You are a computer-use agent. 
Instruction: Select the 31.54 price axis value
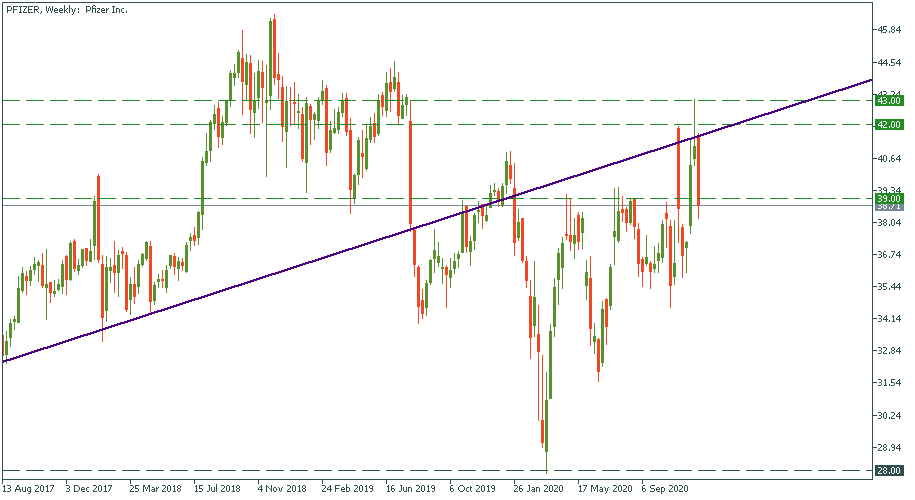coord(891,383)
